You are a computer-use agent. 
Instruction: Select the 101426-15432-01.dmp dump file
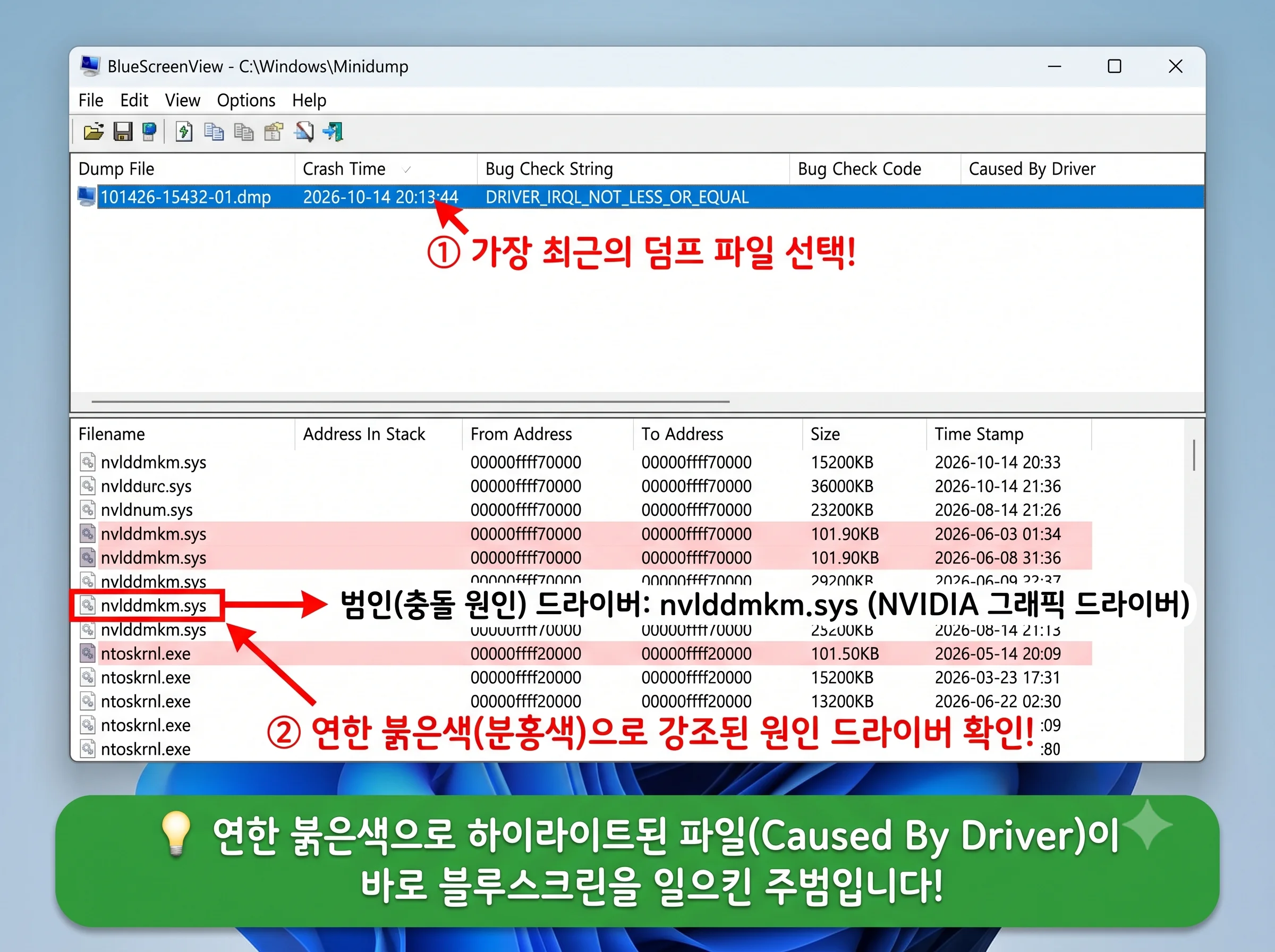tap(185, 197)
